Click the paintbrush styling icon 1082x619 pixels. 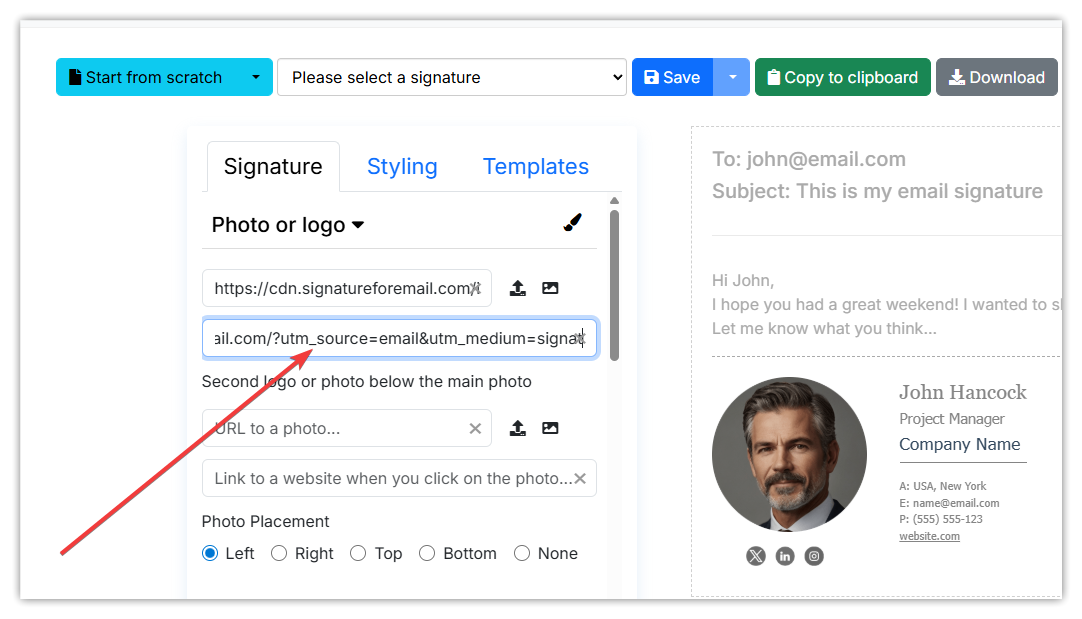pyautogui.click(x=572, y=223)
